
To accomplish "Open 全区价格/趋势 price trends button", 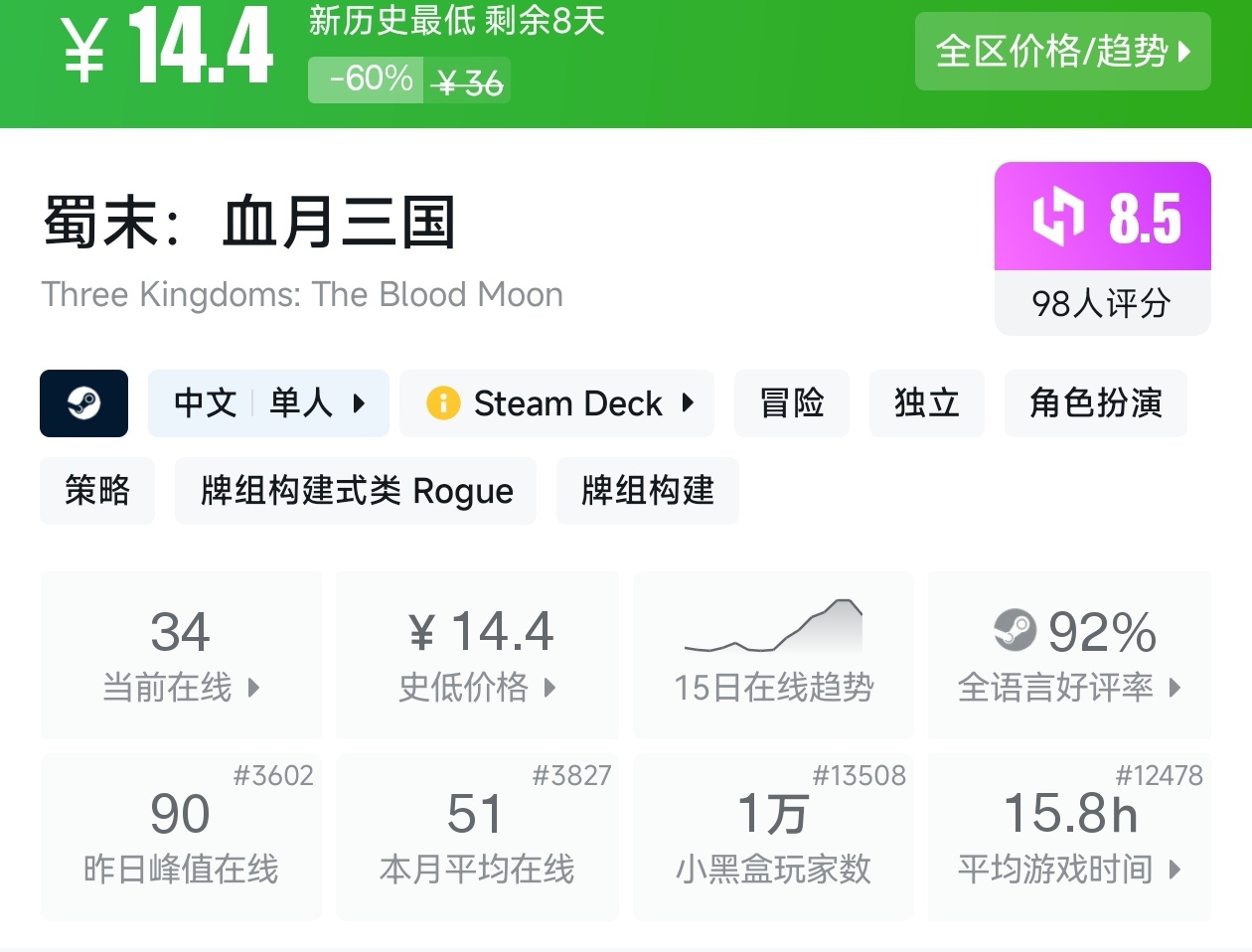I will (x=1062, y=52).
